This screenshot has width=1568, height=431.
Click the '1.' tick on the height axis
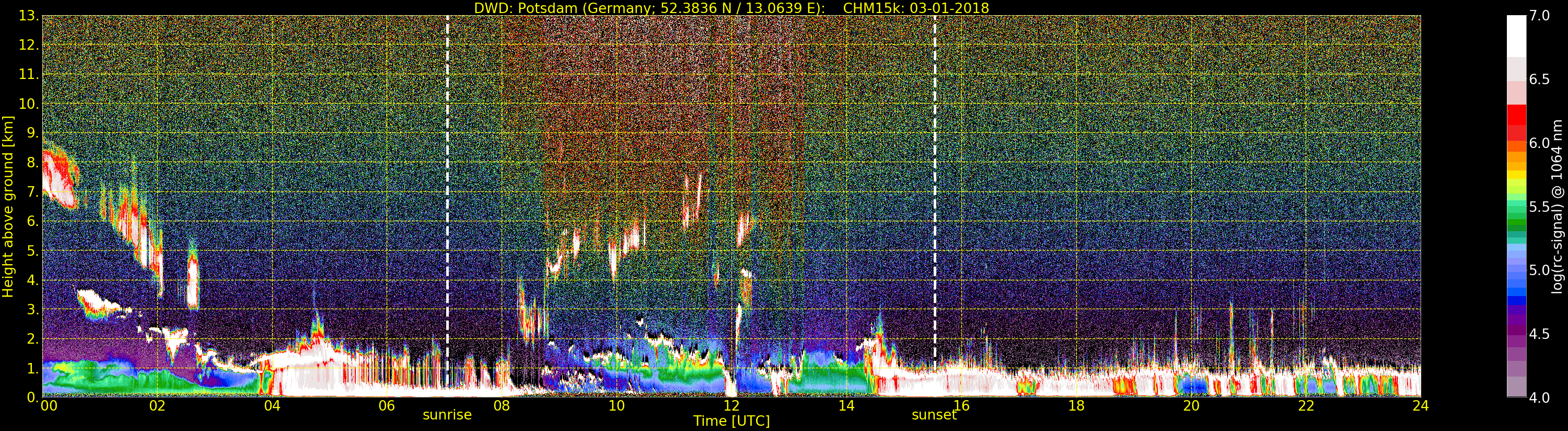pyautogui.click(x=32, y=368)
